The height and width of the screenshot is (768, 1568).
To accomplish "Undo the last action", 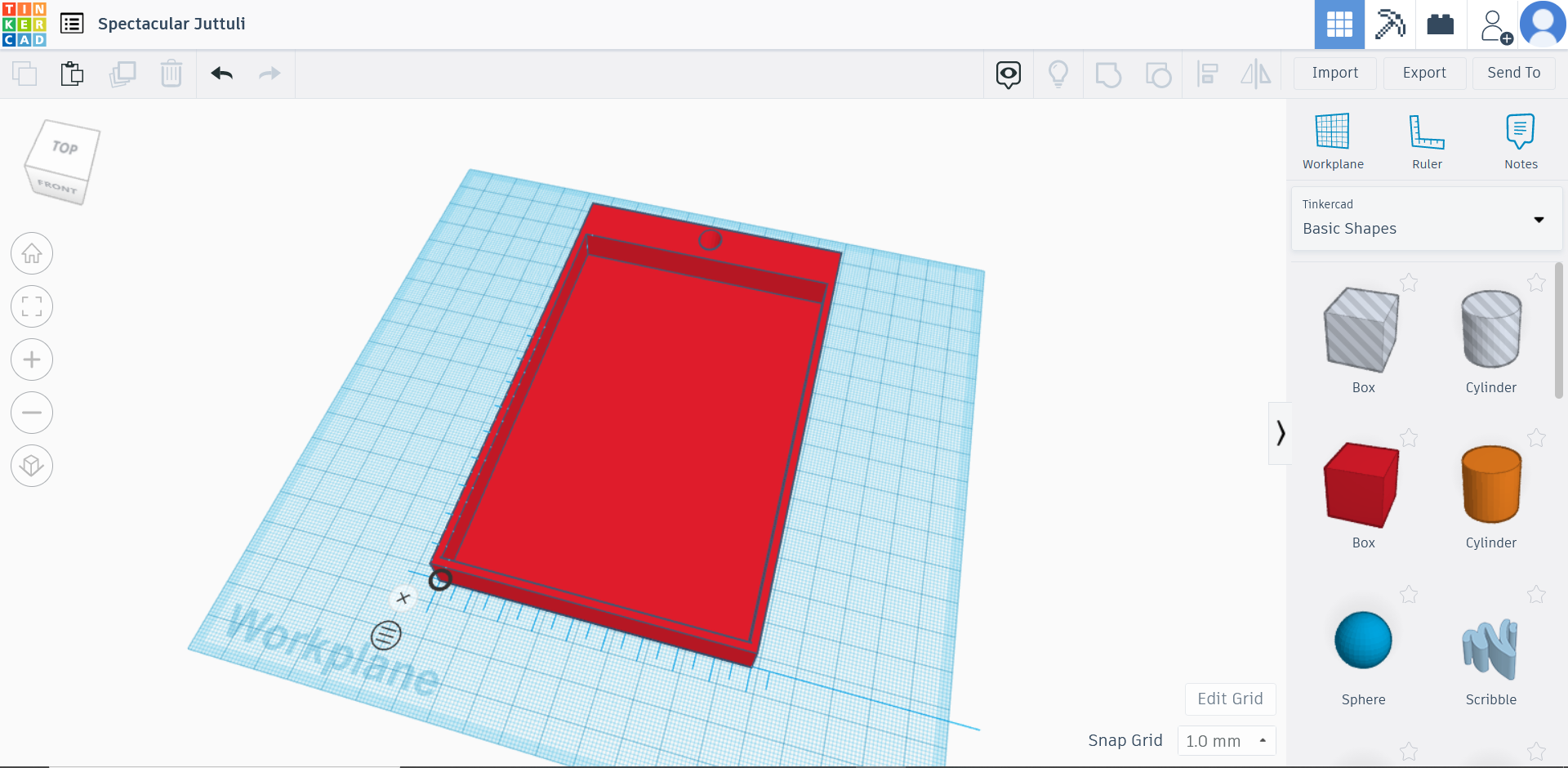I will [222, 74].
